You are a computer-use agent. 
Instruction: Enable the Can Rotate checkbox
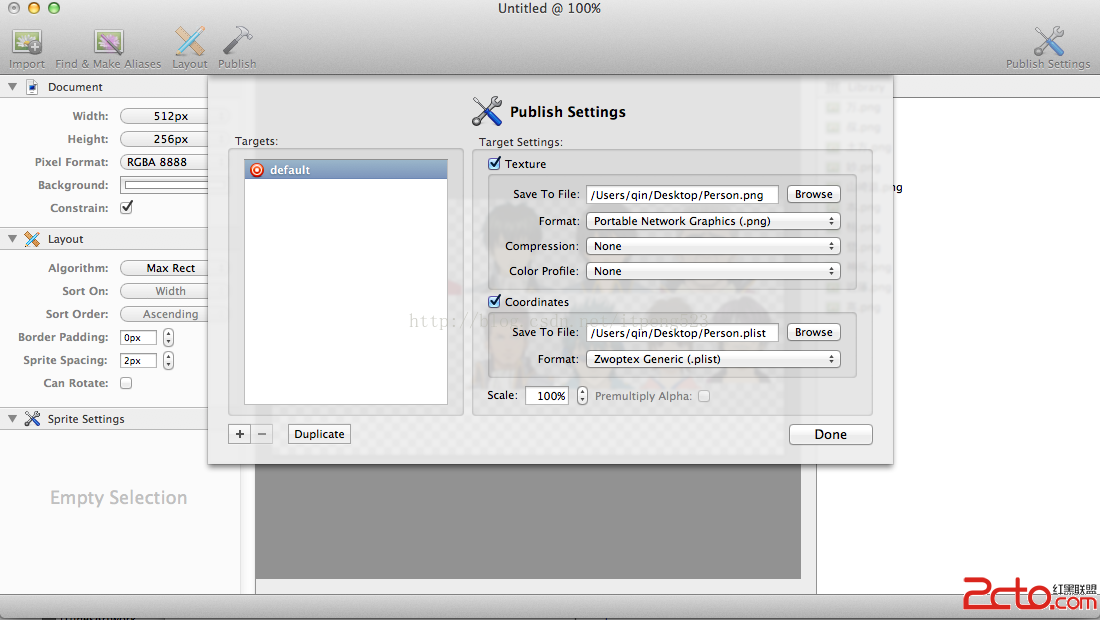[x=126, y=383]
